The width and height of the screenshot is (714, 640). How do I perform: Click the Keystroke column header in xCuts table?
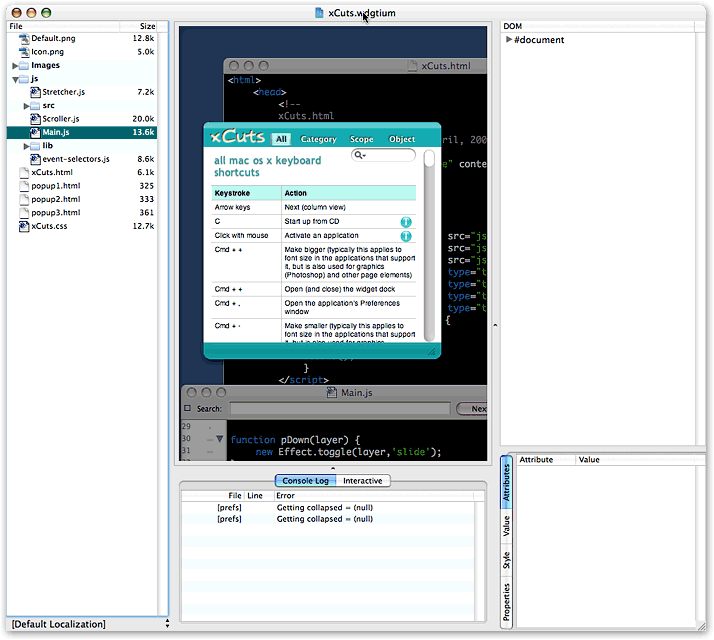point(246,193)
